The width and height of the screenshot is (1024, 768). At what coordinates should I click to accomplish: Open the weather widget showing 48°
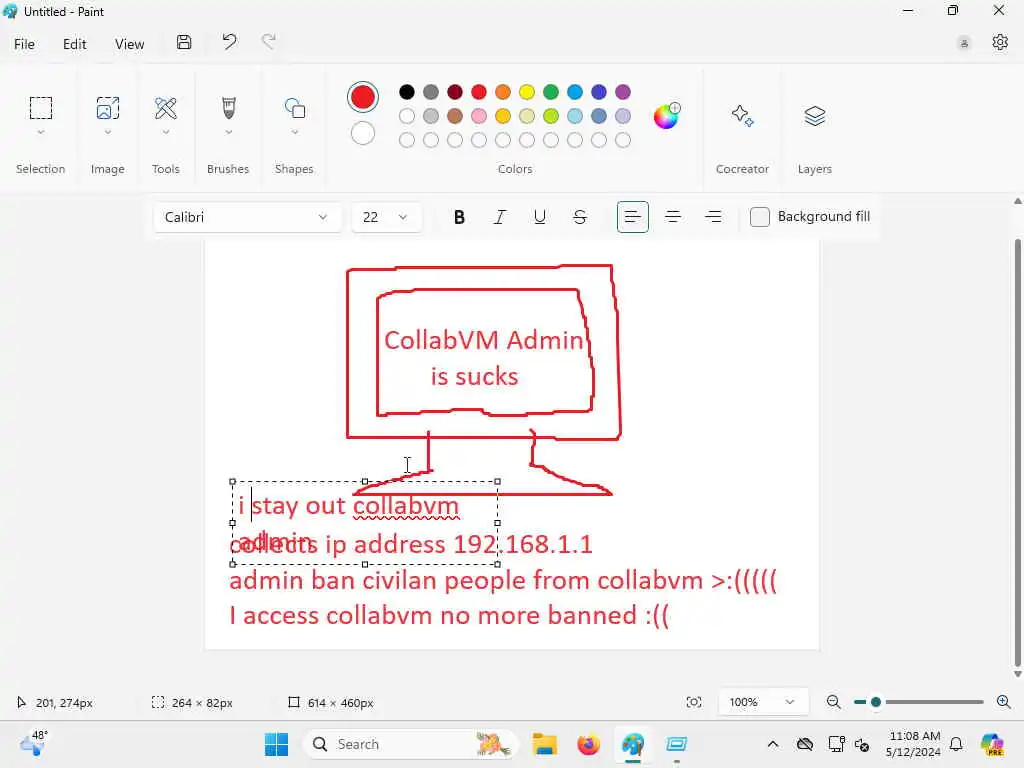tap(34, 743)
